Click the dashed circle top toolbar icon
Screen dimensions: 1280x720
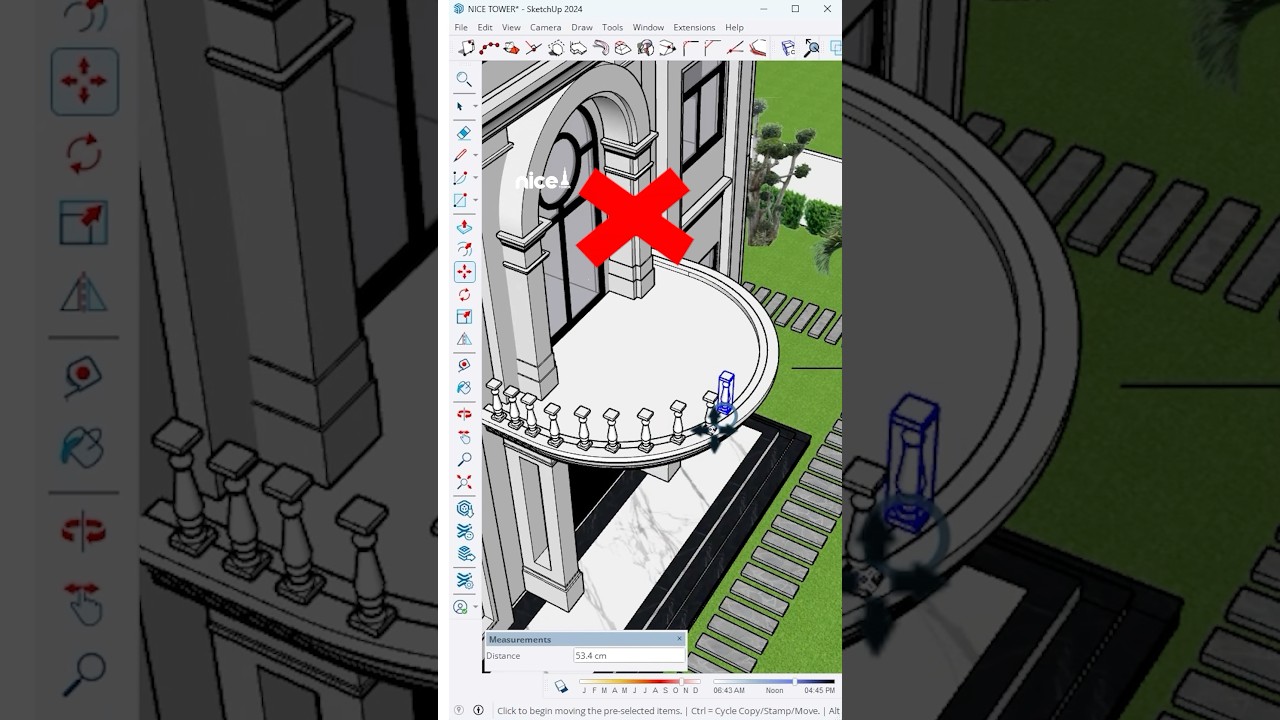point(556,48)
